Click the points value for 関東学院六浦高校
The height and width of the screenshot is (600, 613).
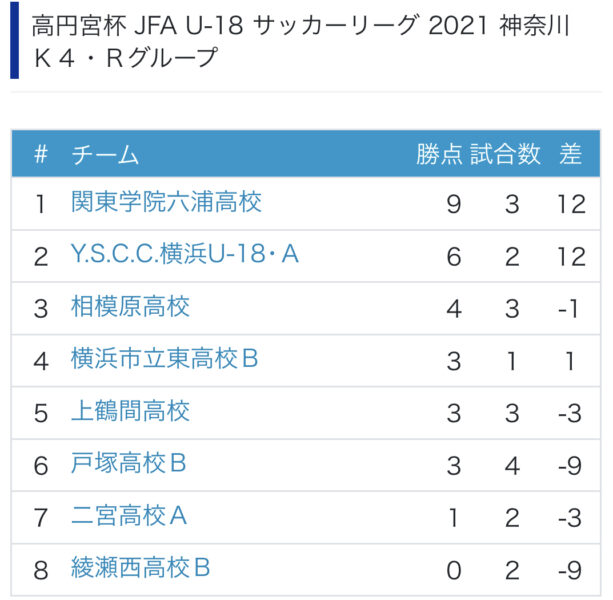(x=454, y=204)
